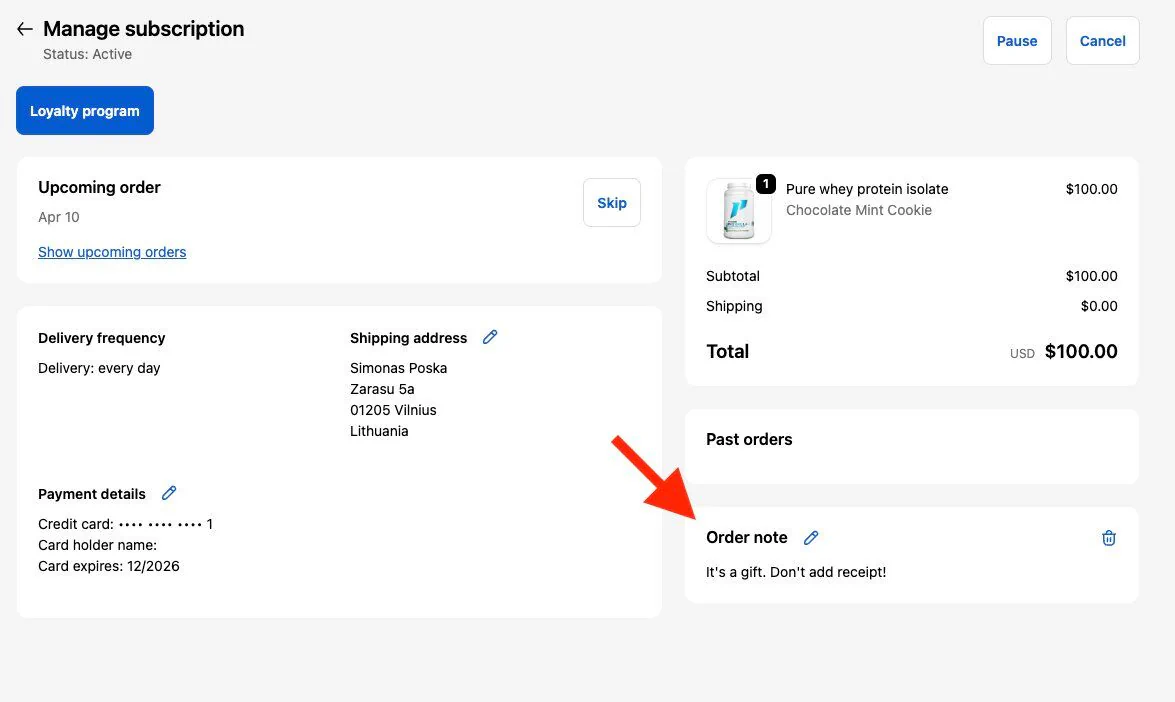This screenshot has width=1175, height=702.
Task: Select the 'Apr 10' upcoming order date
Action: 58,217
